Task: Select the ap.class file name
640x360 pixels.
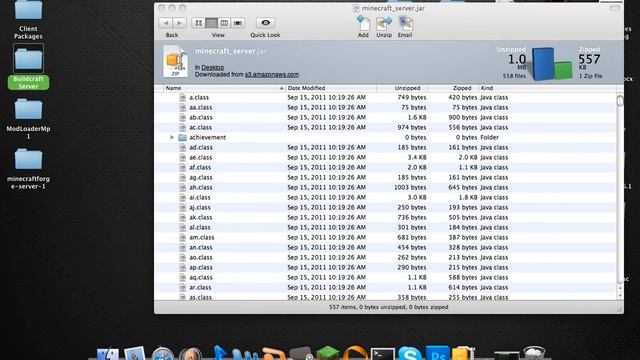Action: click(x=200, y=267)
